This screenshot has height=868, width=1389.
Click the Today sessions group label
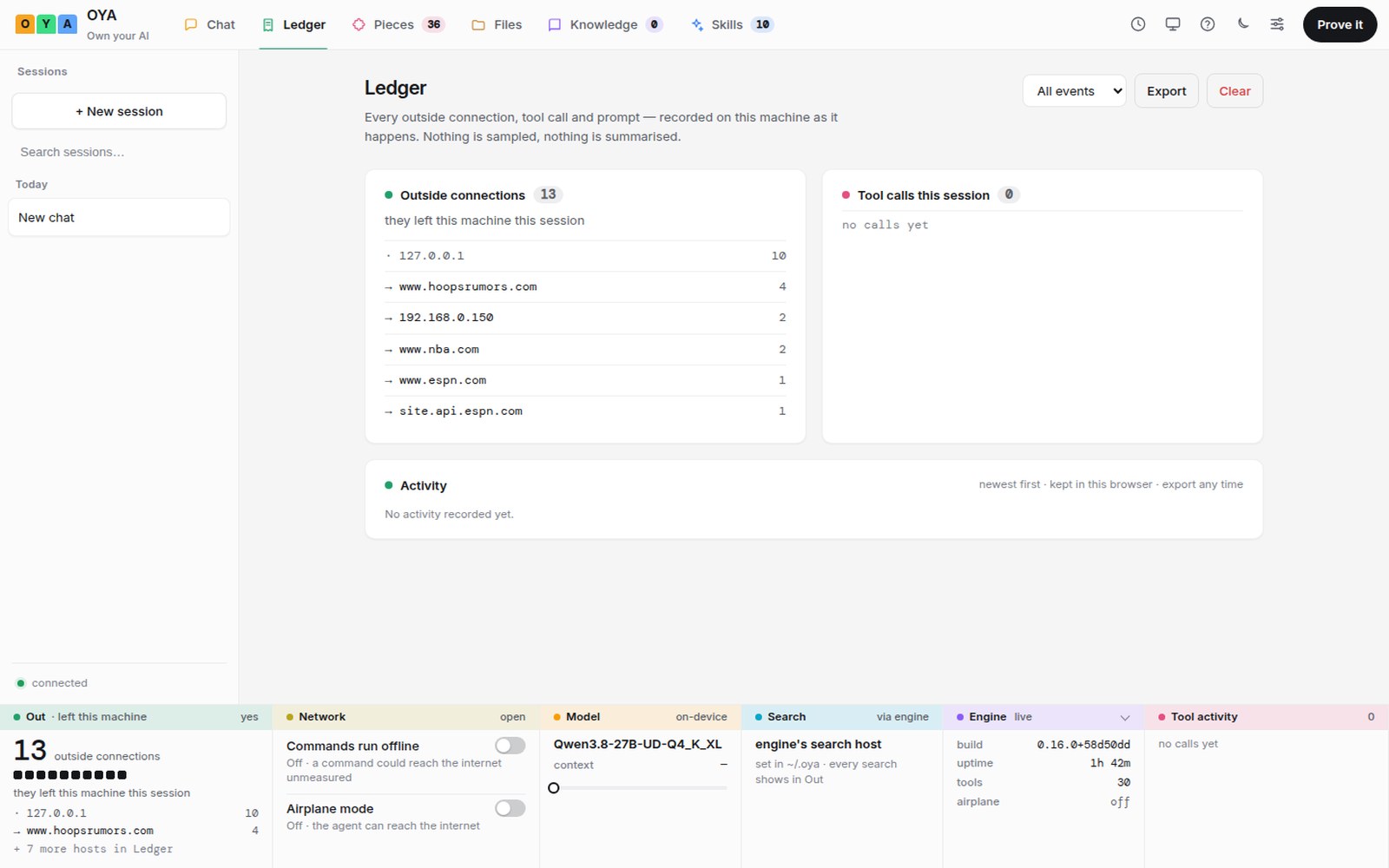point(31,184)
